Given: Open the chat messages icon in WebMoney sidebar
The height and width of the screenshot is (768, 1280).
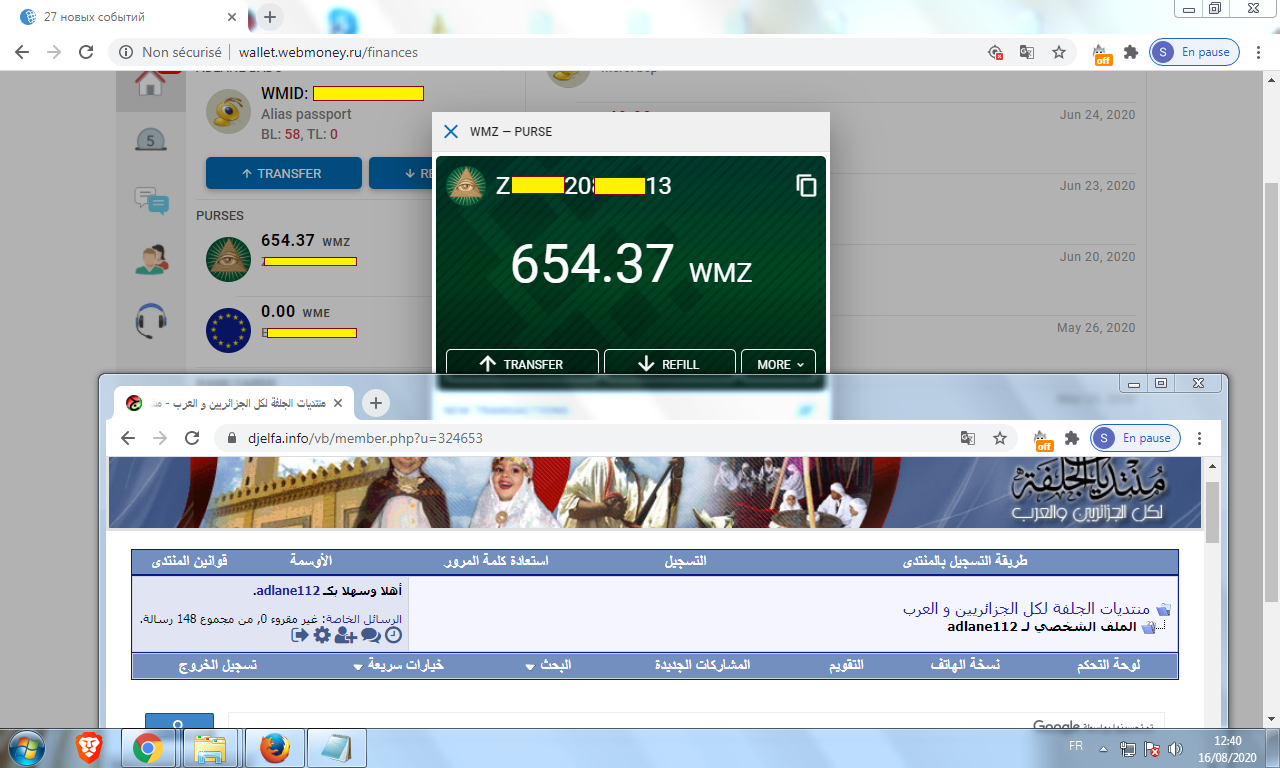Looking at the screenshot, I should point(151,201).
